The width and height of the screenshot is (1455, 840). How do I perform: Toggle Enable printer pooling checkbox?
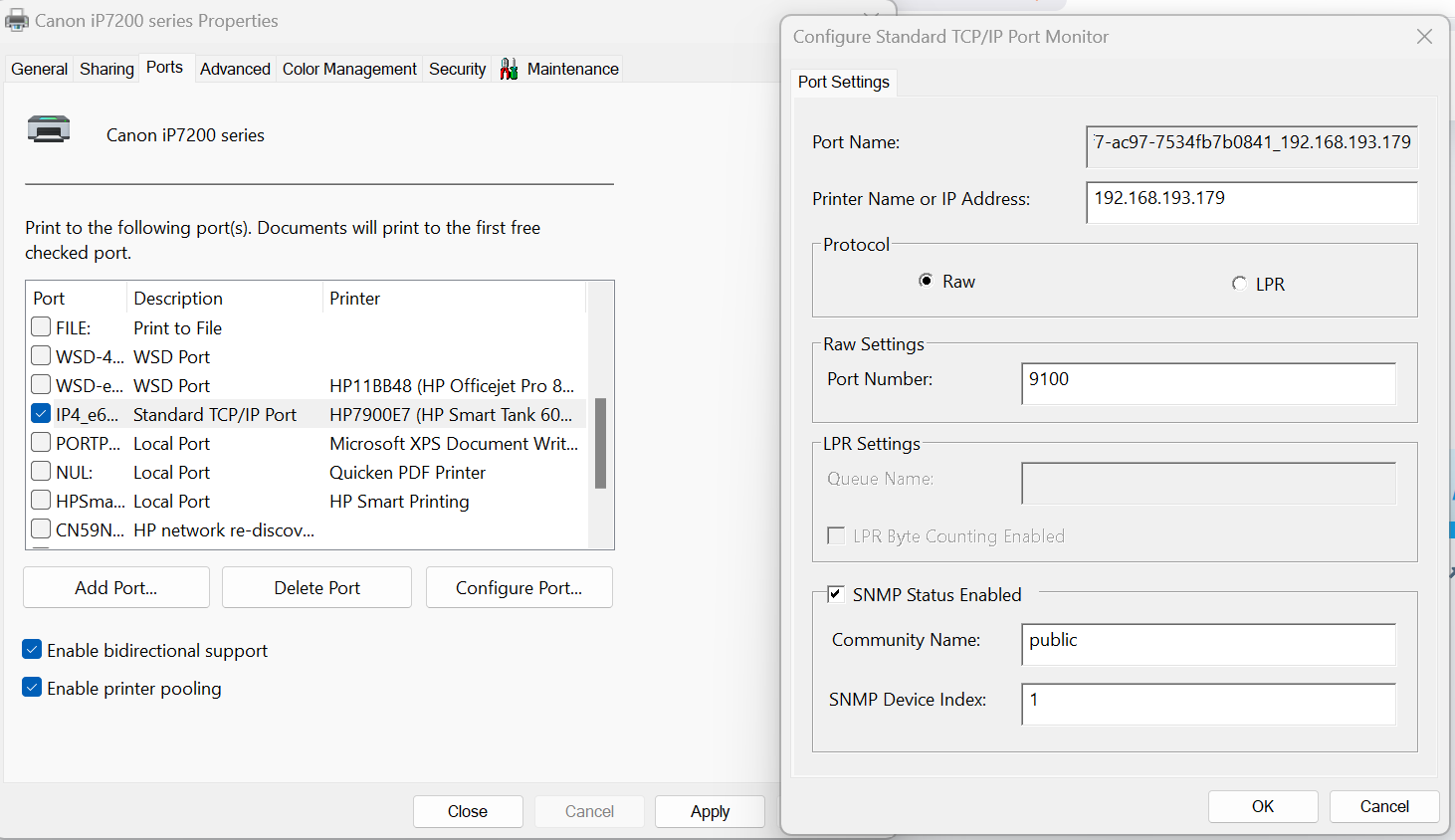pos(32,688)
